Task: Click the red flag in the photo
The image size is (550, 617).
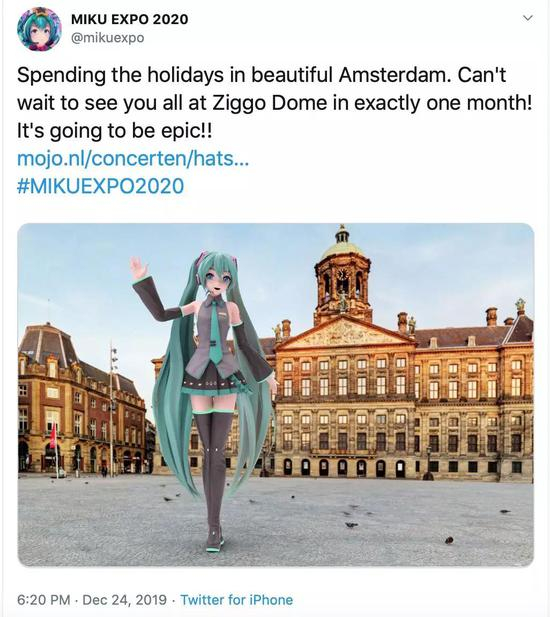Action: tap(53, 436)
